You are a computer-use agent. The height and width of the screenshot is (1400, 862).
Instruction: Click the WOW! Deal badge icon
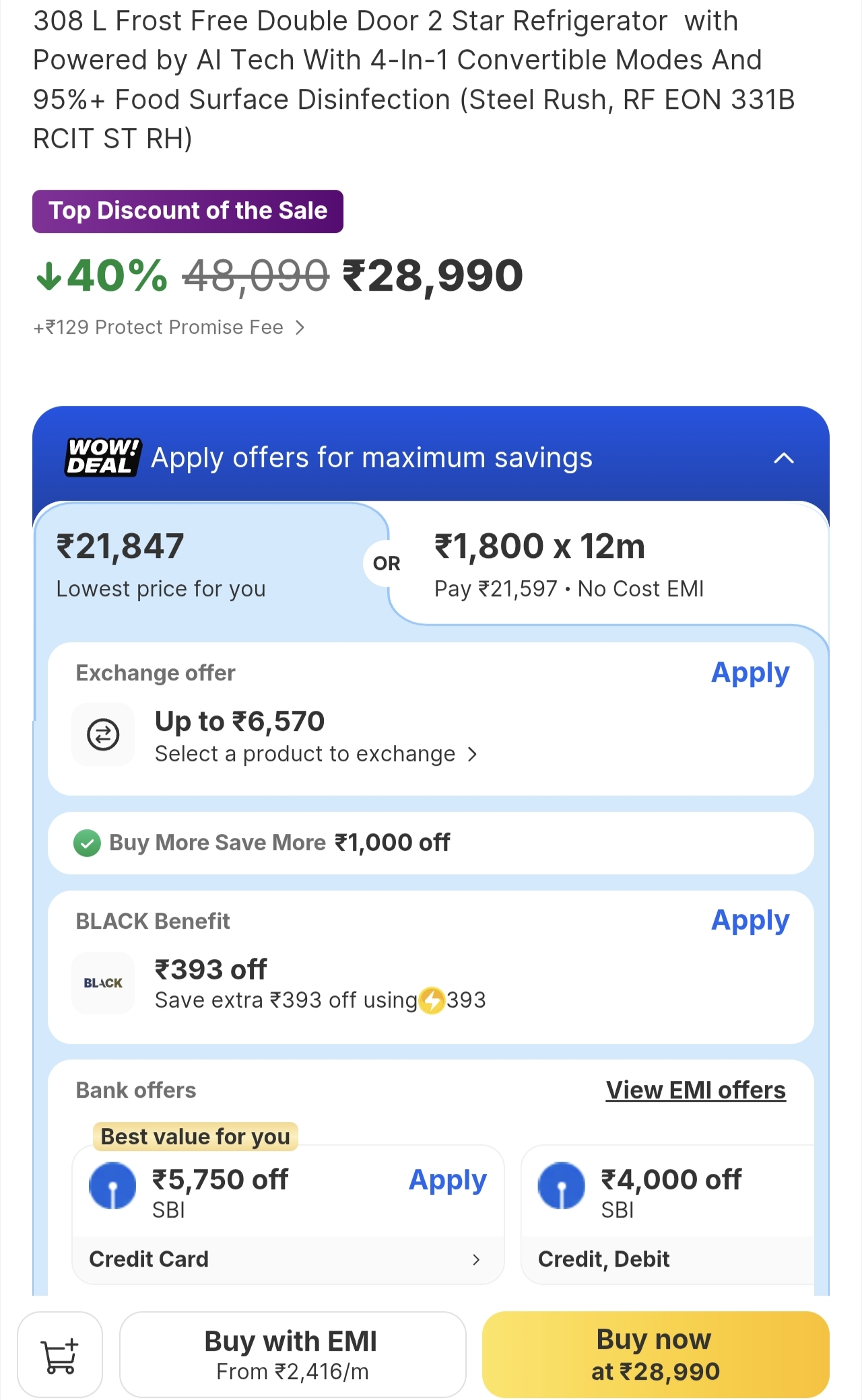(x=102, y=457)
